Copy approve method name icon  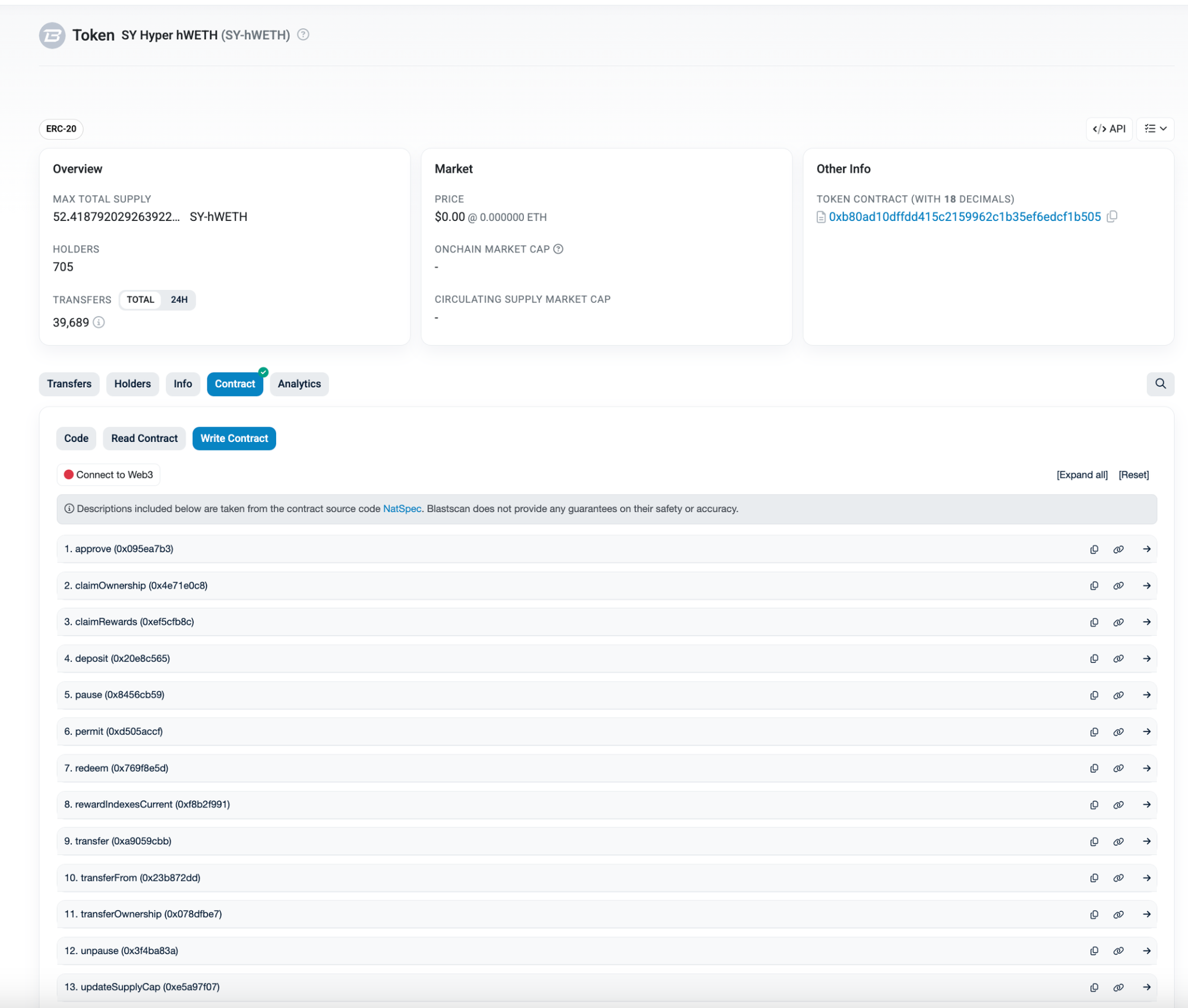1094,549
